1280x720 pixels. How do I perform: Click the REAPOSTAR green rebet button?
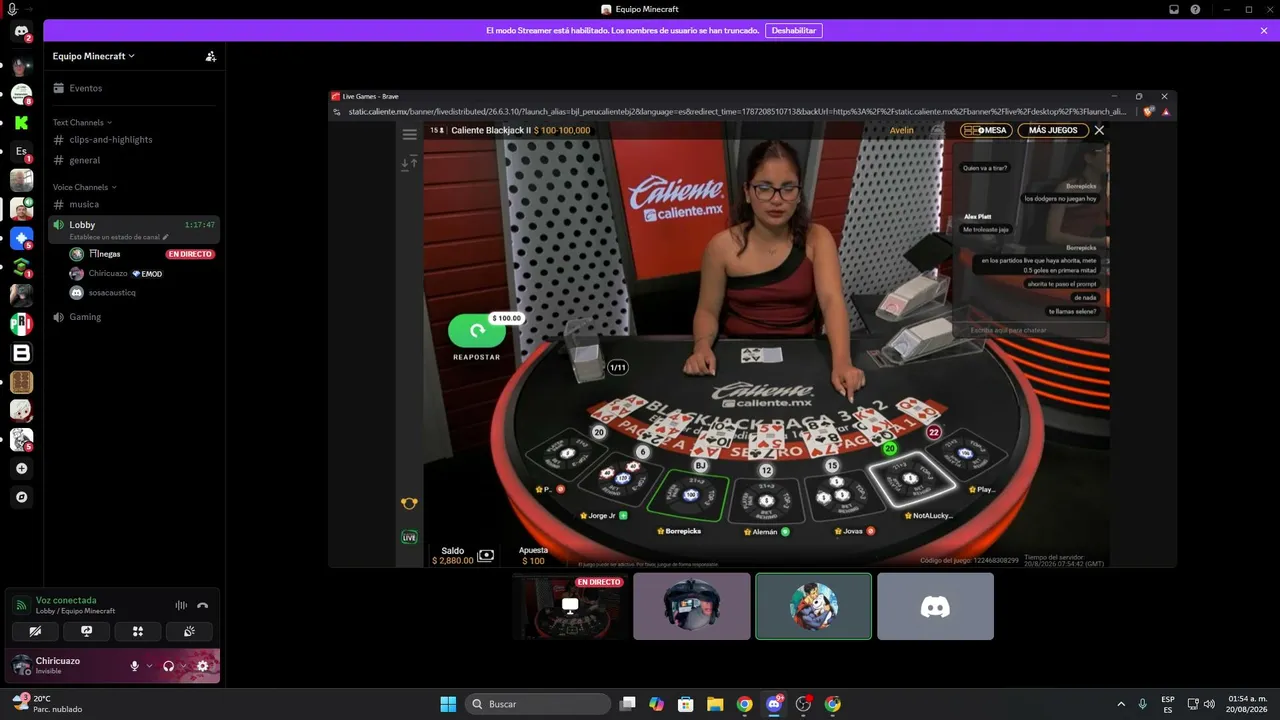pos(477,331)
